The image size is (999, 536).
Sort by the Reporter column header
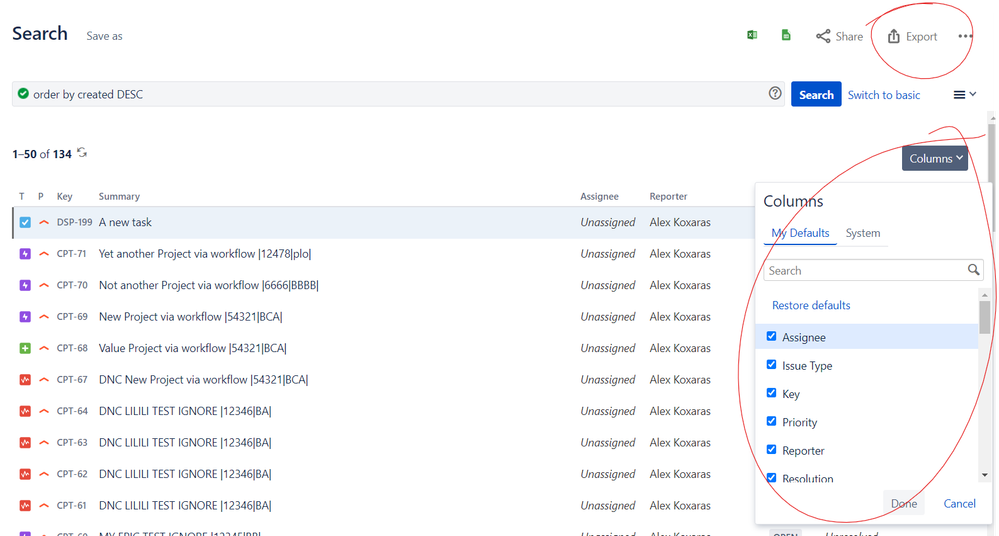pos(668,196)
